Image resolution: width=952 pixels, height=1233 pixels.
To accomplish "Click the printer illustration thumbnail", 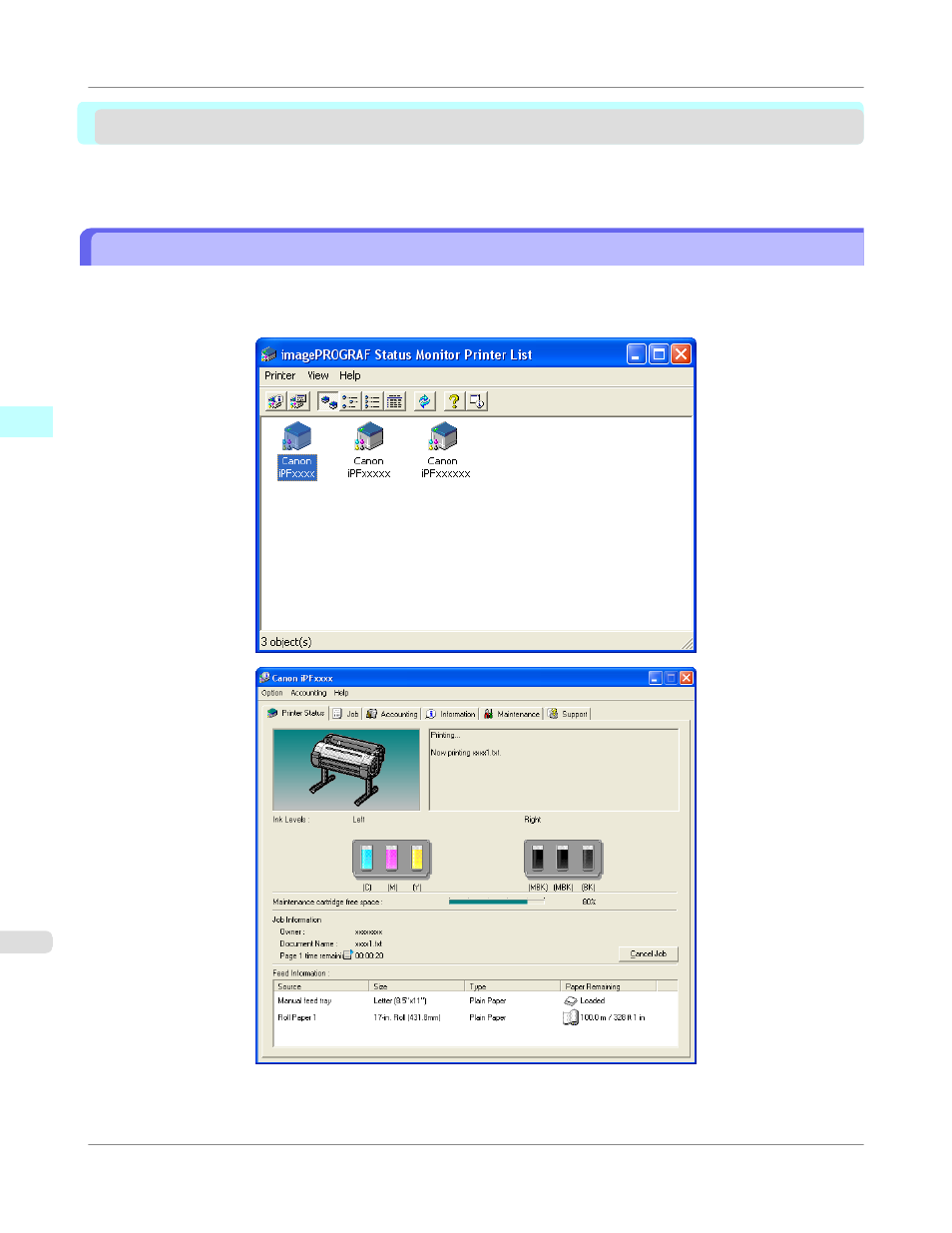I will click(346, 769).
